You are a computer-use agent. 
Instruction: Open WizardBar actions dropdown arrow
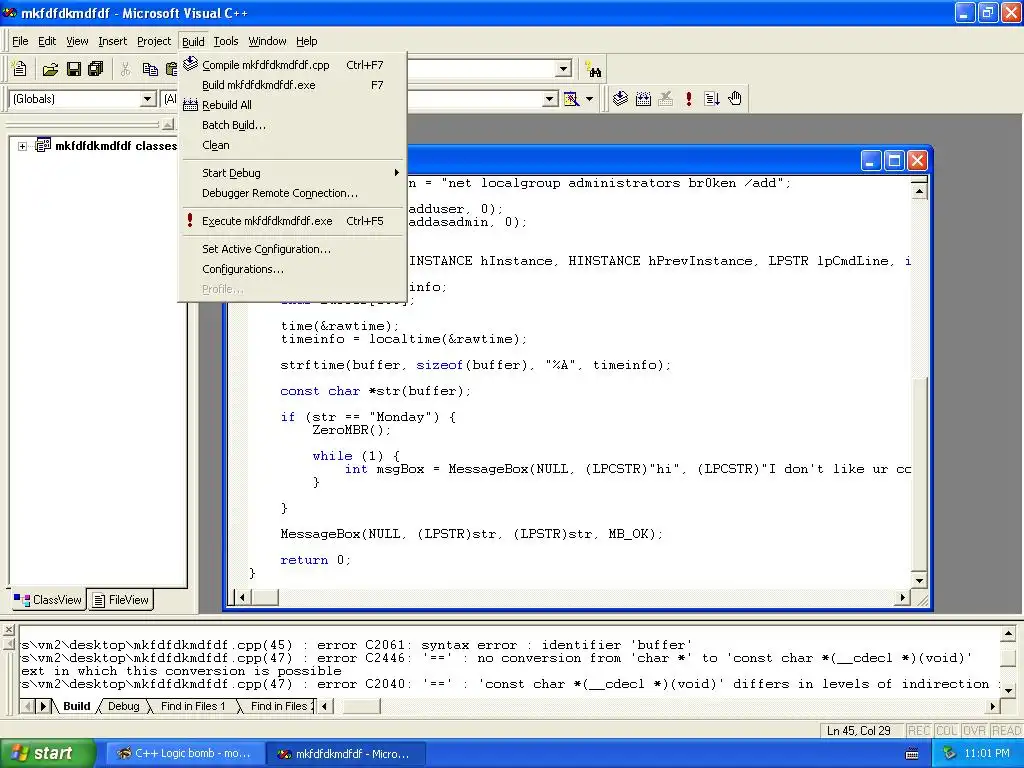pyautogui.click(x=590, y=99)
